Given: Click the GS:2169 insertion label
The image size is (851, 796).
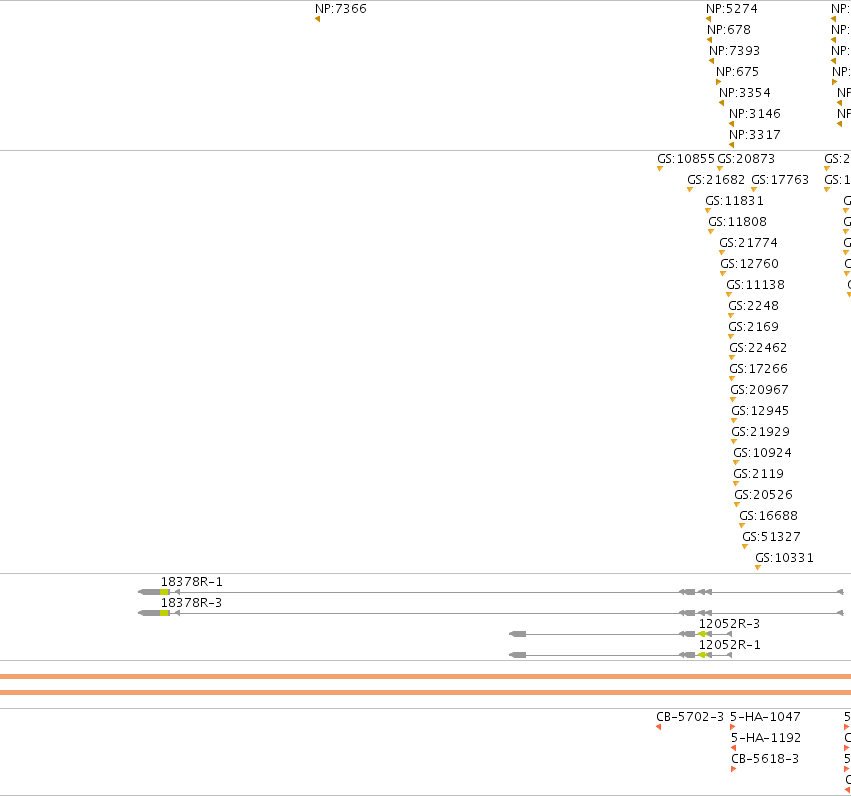Looking at the screenshot, I should click(x=753, y=327).
